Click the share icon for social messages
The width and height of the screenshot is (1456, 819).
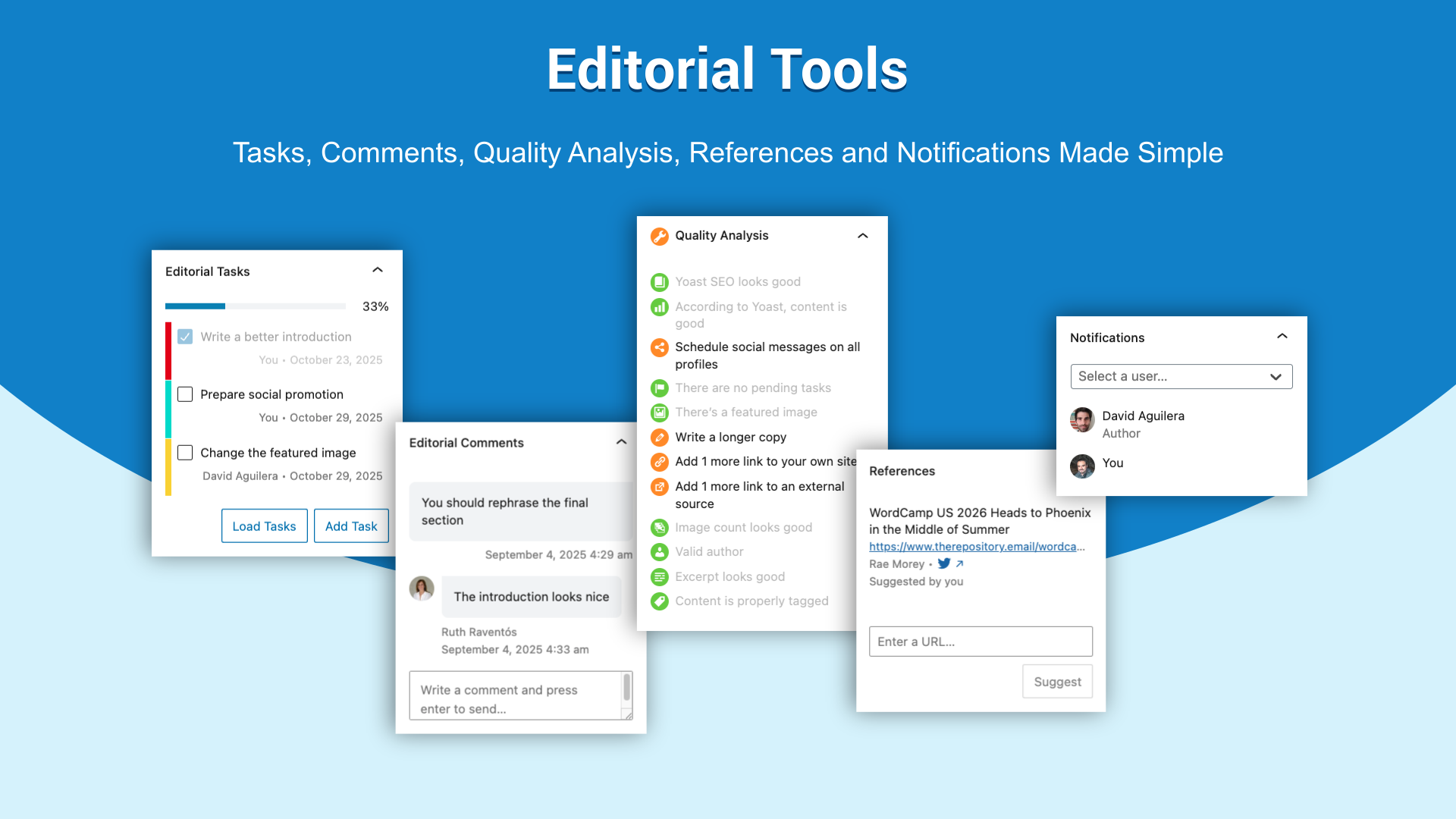660,347
